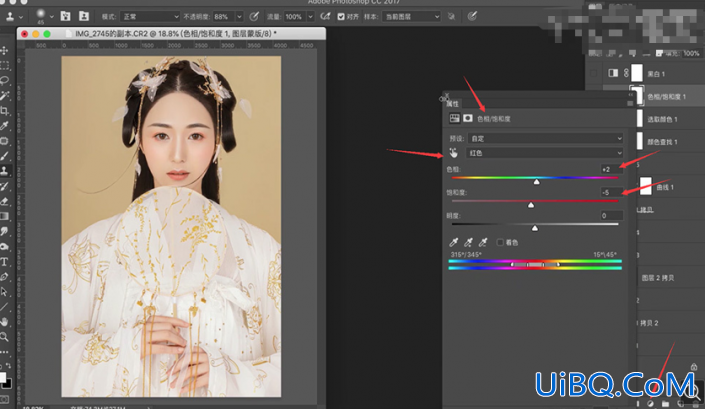Screen dimensions: 705x409
Task: Switch to the 属性 Properties tab
Action: (452, 104)
